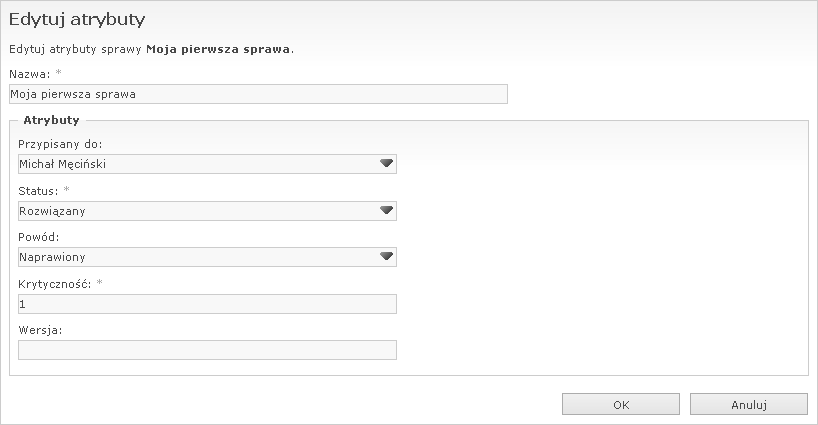Click the Nazwa field label
The height and width of the screenshot is (425, 818).
pos(28,74)
